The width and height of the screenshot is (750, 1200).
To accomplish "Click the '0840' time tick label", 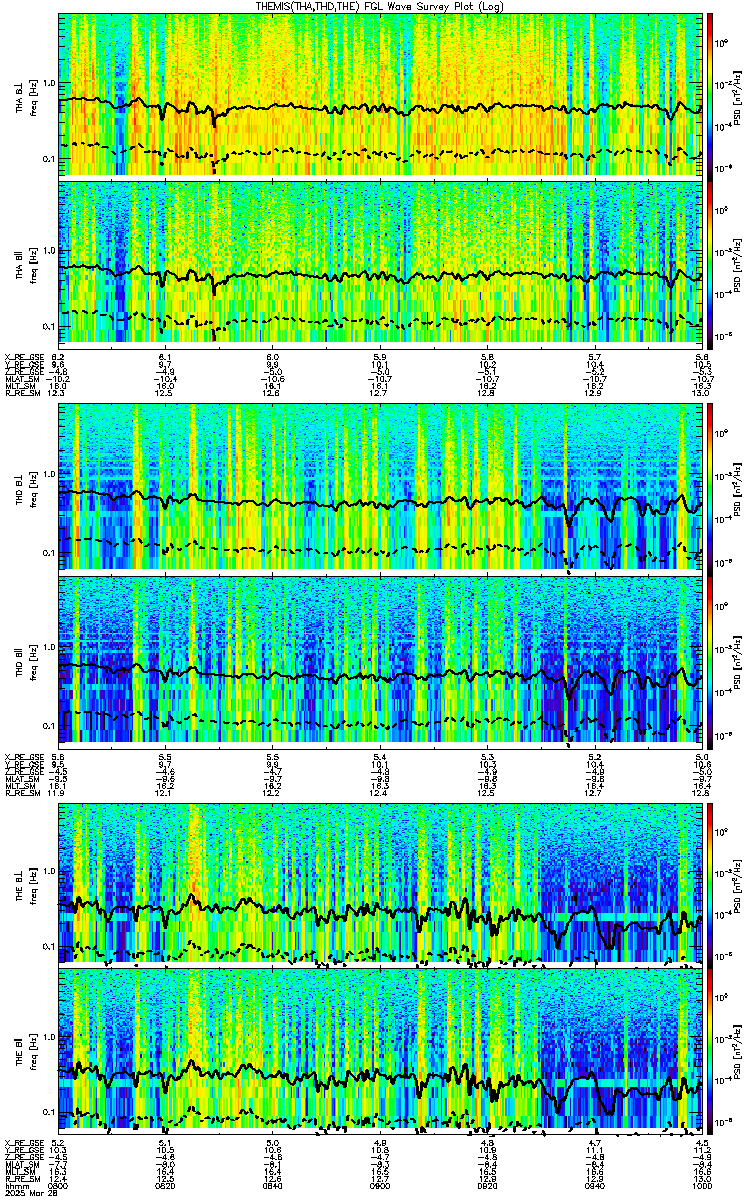I will [x=272, y=1186].
